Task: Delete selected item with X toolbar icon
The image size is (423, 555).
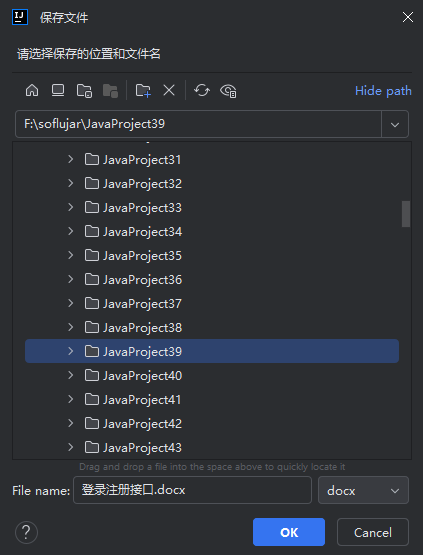Action: (x=169, y=91)
